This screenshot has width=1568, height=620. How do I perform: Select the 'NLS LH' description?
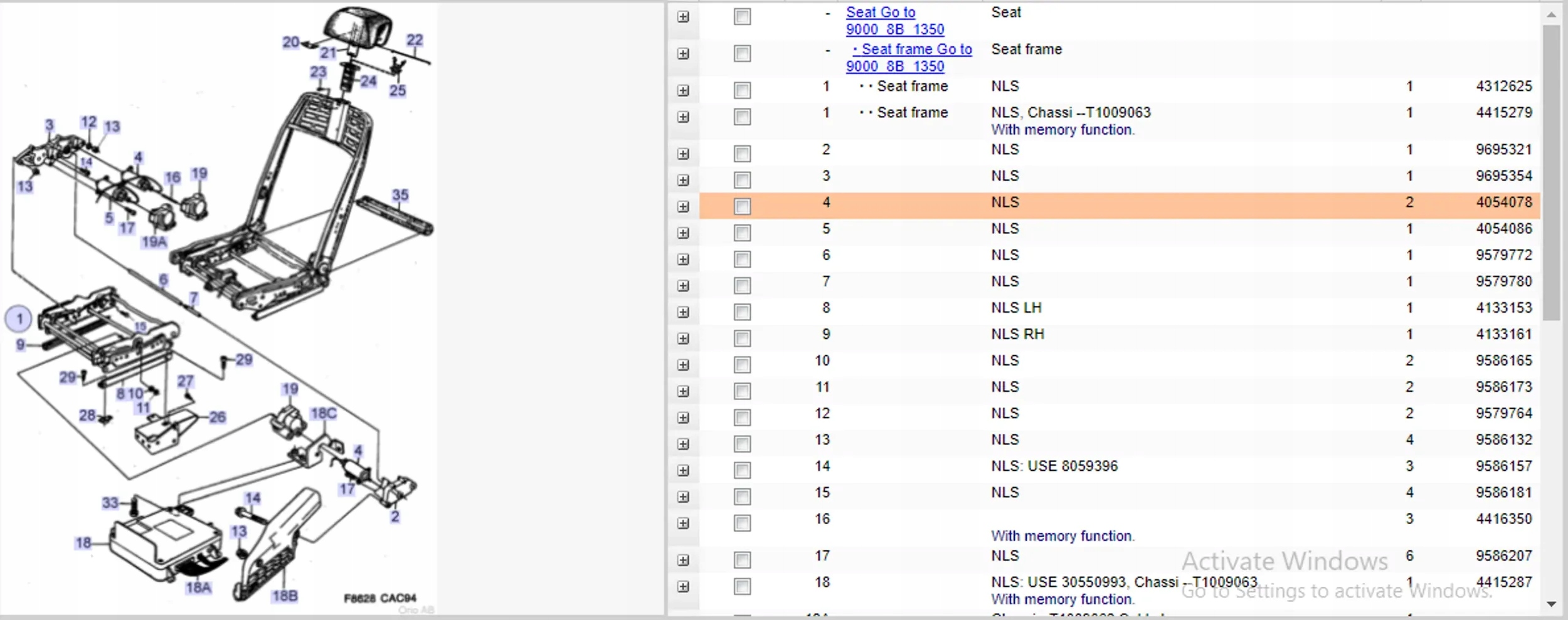pos(1016,308)
